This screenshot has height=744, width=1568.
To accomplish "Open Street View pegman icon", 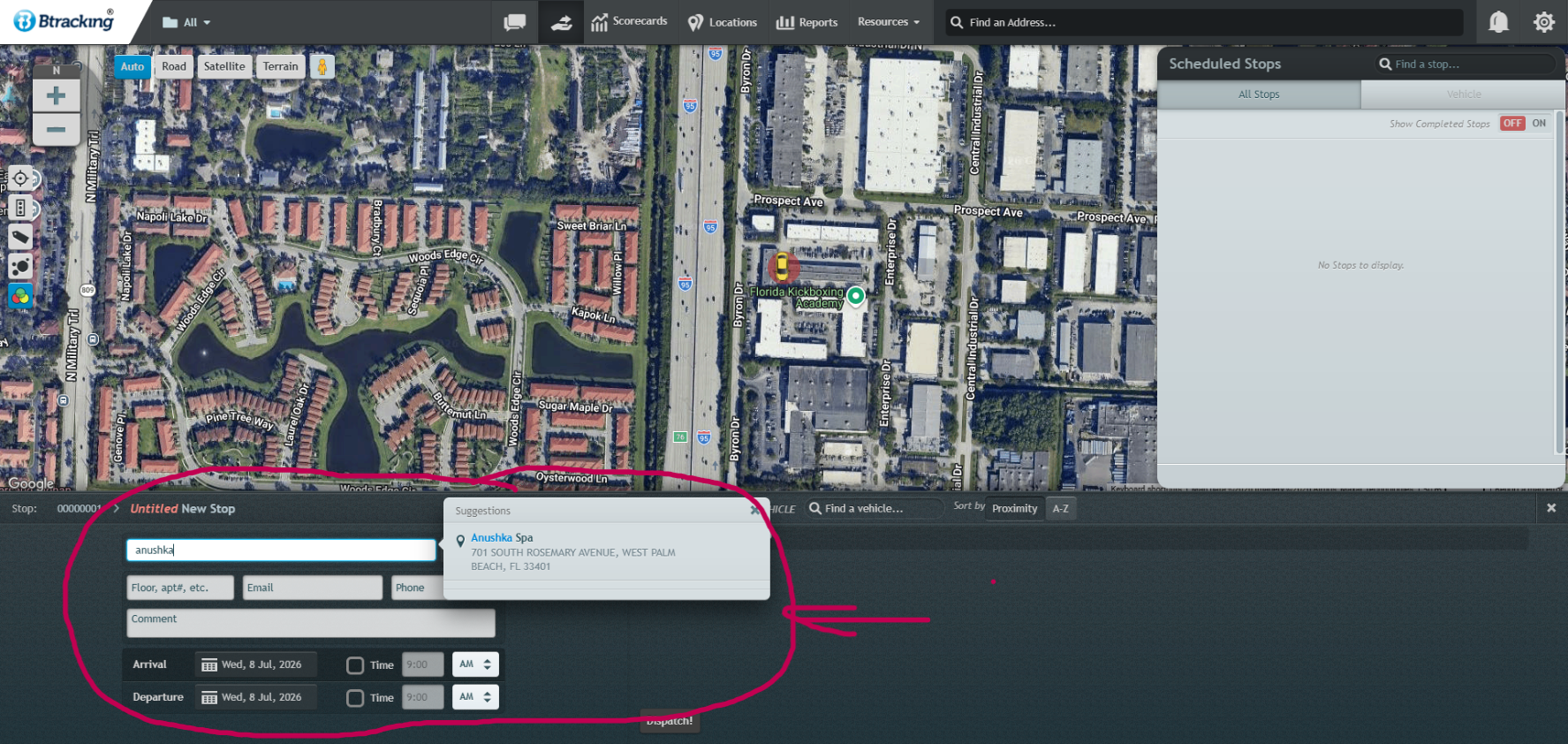I will coord(322,66).
